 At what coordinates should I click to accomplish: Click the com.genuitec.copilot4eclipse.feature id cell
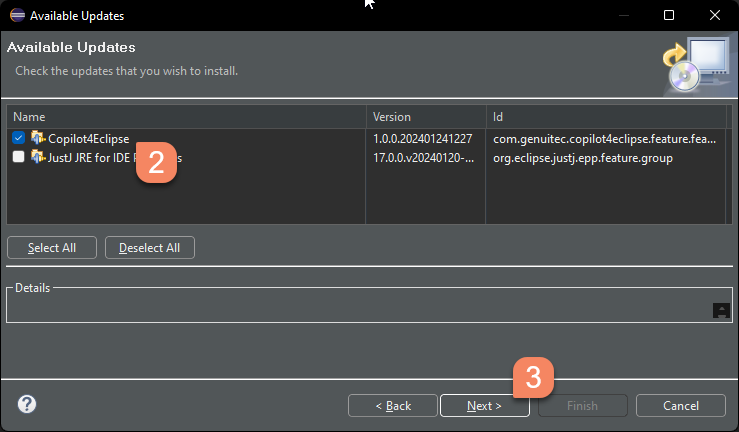tap(604, 139)
